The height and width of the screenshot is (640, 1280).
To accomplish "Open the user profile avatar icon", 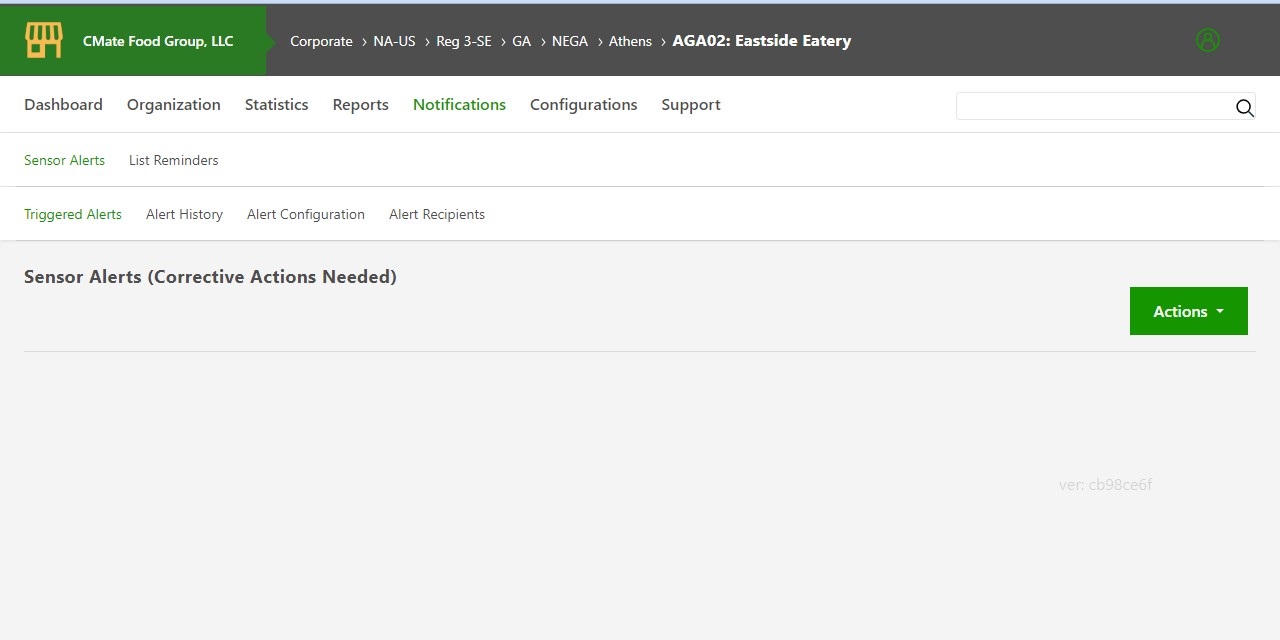I will 1208,40.
